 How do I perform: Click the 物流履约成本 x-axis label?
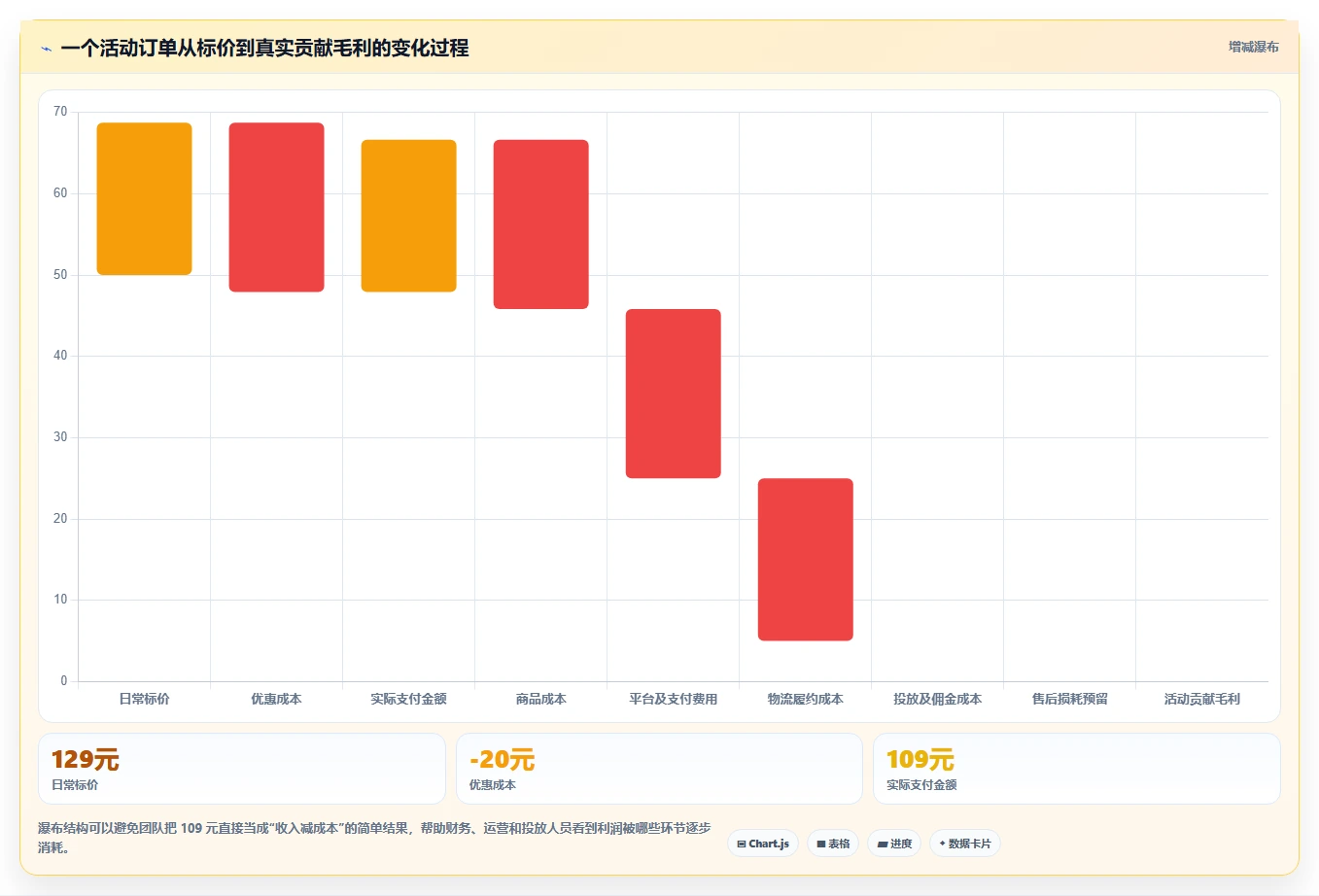(x=806, y=699)
